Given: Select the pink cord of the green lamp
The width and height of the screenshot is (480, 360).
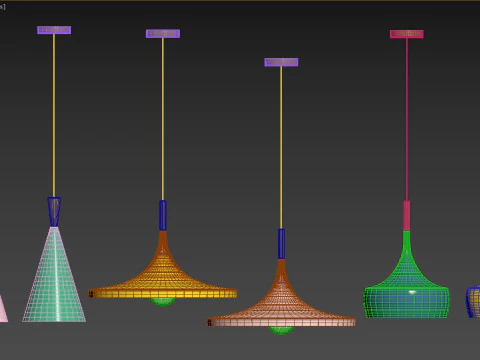Looking at the screenshot, I should click(x=407, y=119).
